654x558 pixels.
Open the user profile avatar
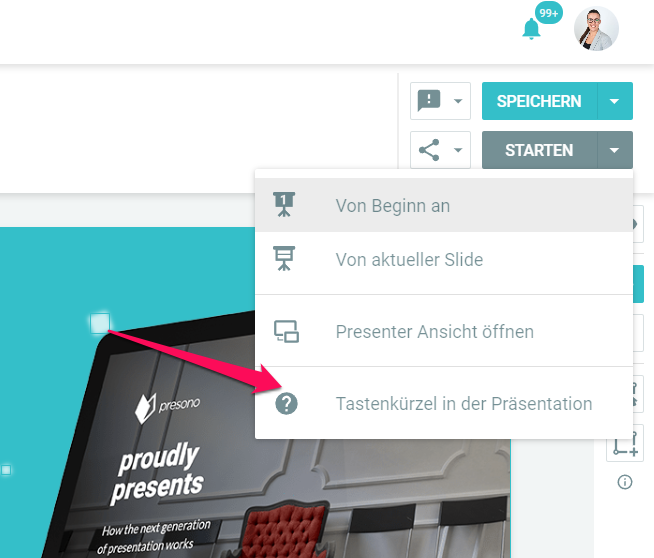coord(596,29)
